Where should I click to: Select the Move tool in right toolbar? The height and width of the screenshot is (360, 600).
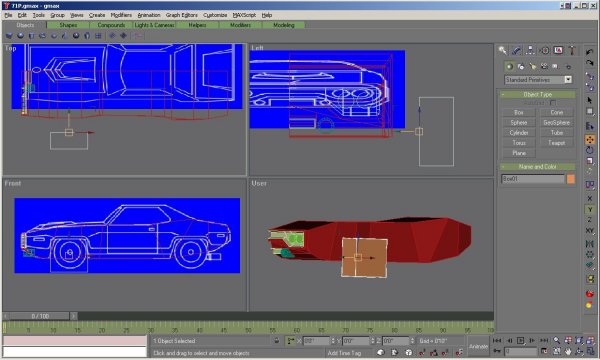click(590, 140)
